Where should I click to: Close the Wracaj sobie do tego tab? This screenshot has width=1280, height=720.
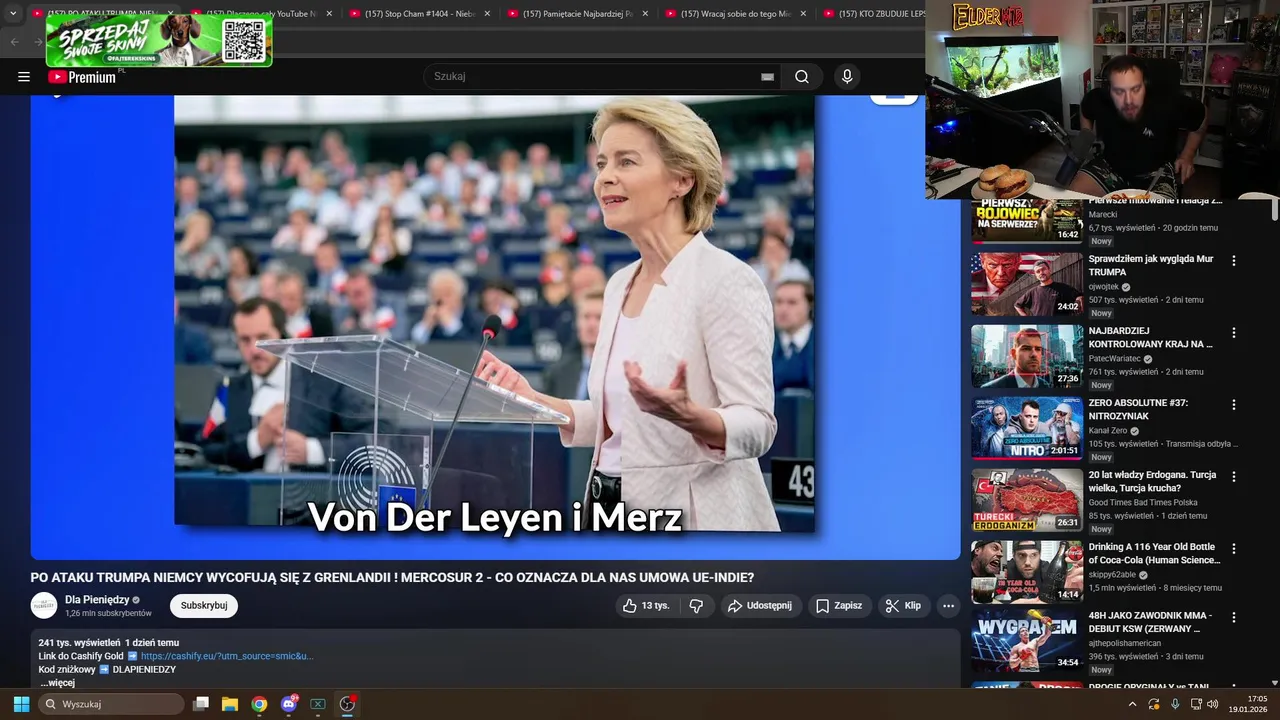pyautogui.click(x=803, y=14)
